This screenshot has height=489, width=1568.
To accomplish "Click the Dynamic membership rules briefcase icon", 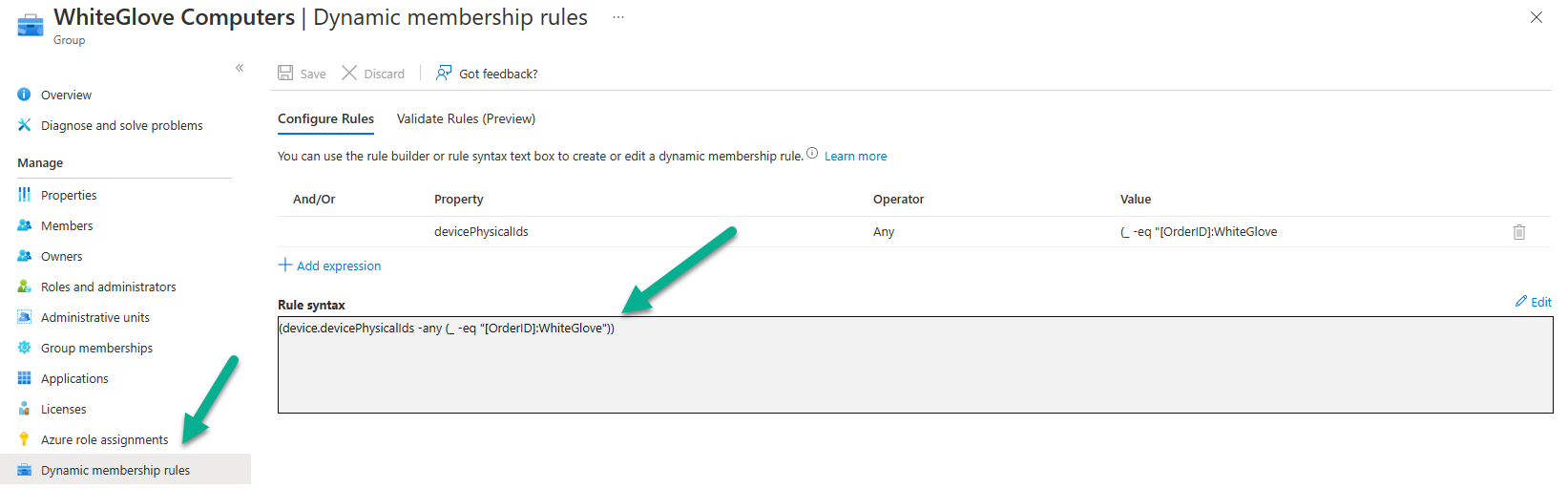I will pyautogui.click(x=24, y=470).
